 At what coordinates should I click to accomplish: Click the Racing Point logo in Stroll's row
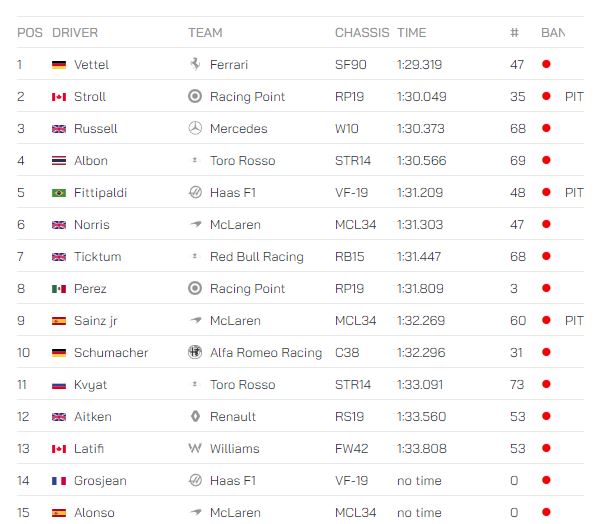pyautogui.click(x=195, y=96)
